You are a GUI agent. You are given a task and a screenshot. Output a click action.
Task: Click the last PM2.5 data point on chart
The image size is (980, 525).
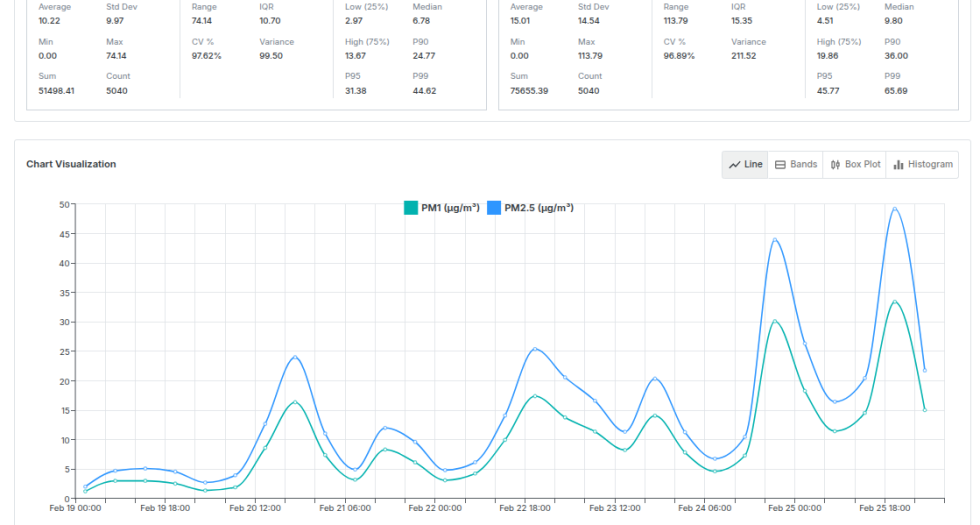pyautogui.click(x=925, y=370)
